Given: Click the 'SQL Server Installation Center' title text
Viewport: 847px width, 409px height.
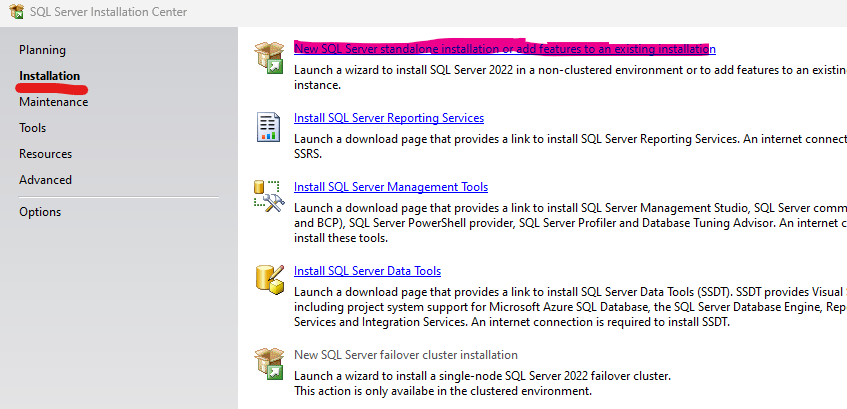Looking at the screenshot, I should coord(109,11).
